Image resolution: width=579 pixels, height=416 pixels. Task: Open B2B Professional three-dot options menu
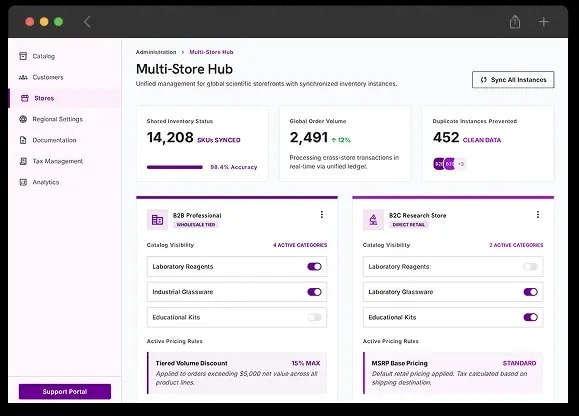[322, 214]
